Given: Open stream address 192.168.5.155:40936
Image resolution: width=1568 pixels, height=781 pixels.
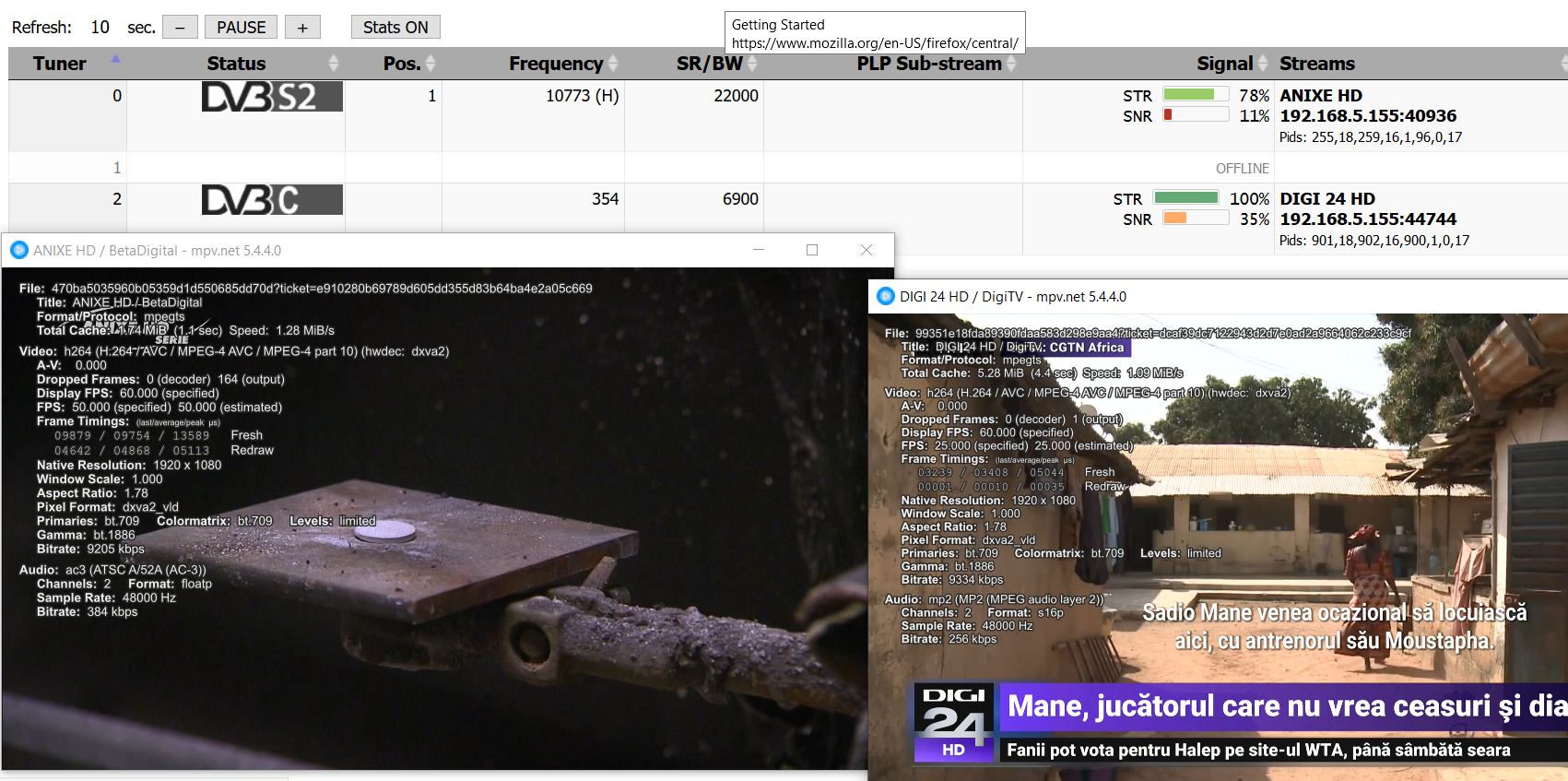Looking at the screenshot, I should [1368, 116].
